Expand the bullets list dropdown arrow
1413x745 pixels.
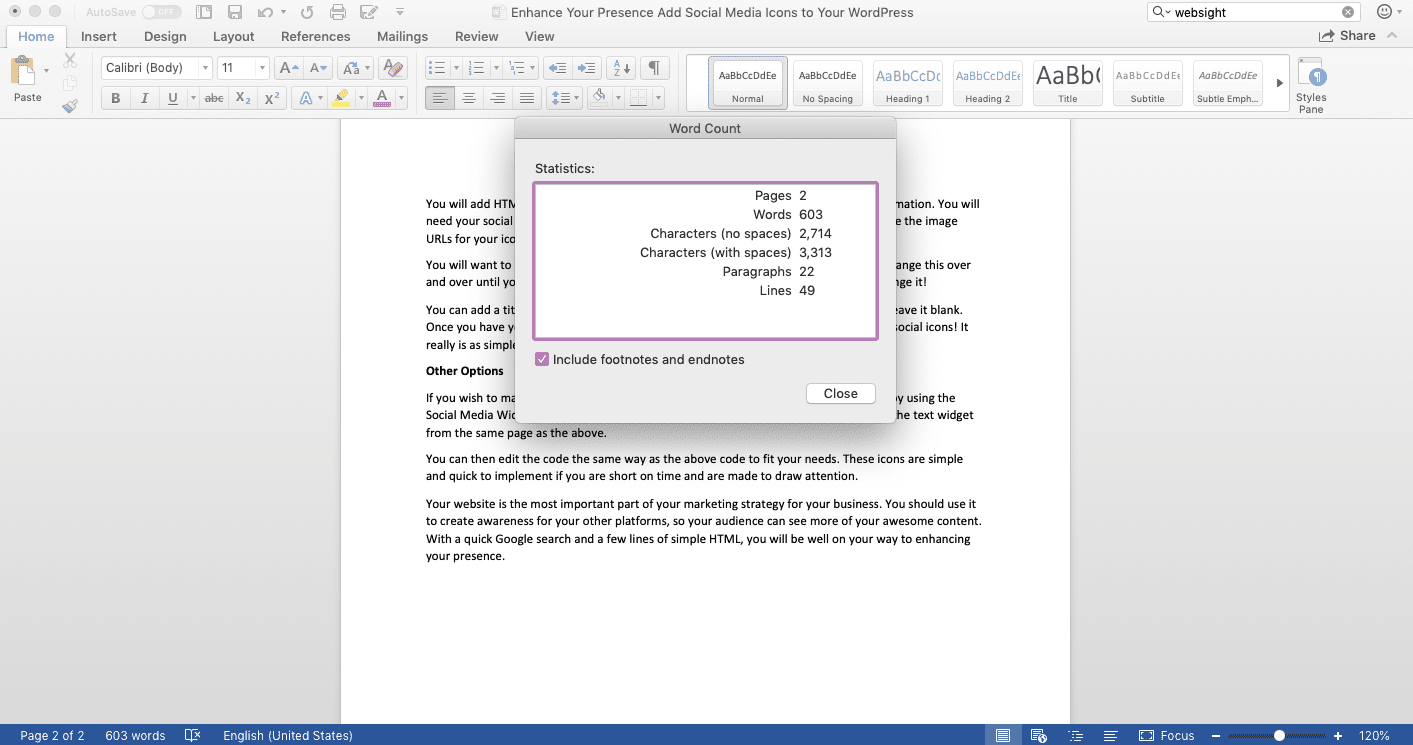pos(456,68)
